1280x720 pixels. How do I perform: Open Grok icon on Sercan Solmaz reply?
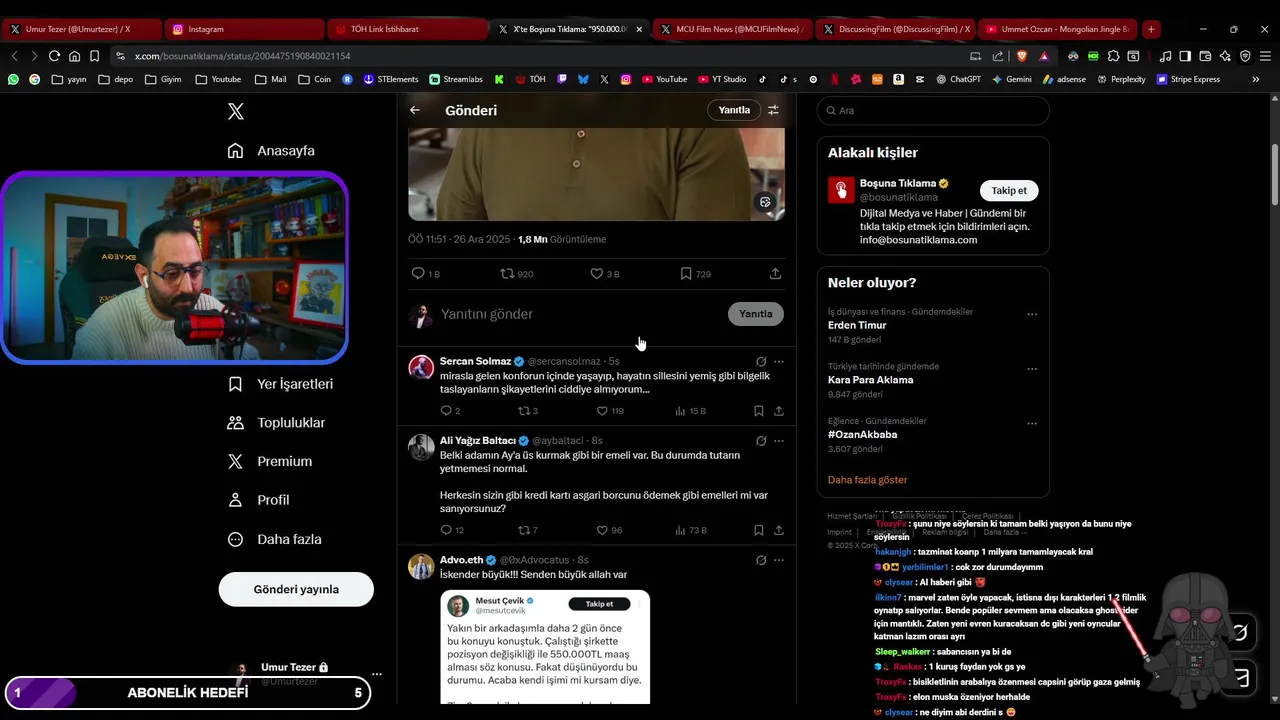pyautogui.click(x=761, y=361)
